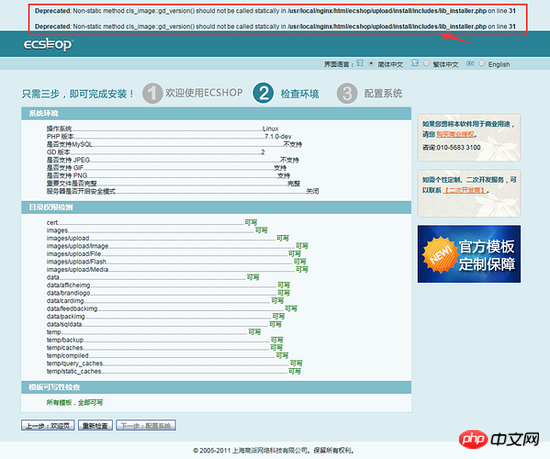The width and height of the screenshot is (550, 459).
Task: Click temp/compiled directory label
Action: pos(67,356)
